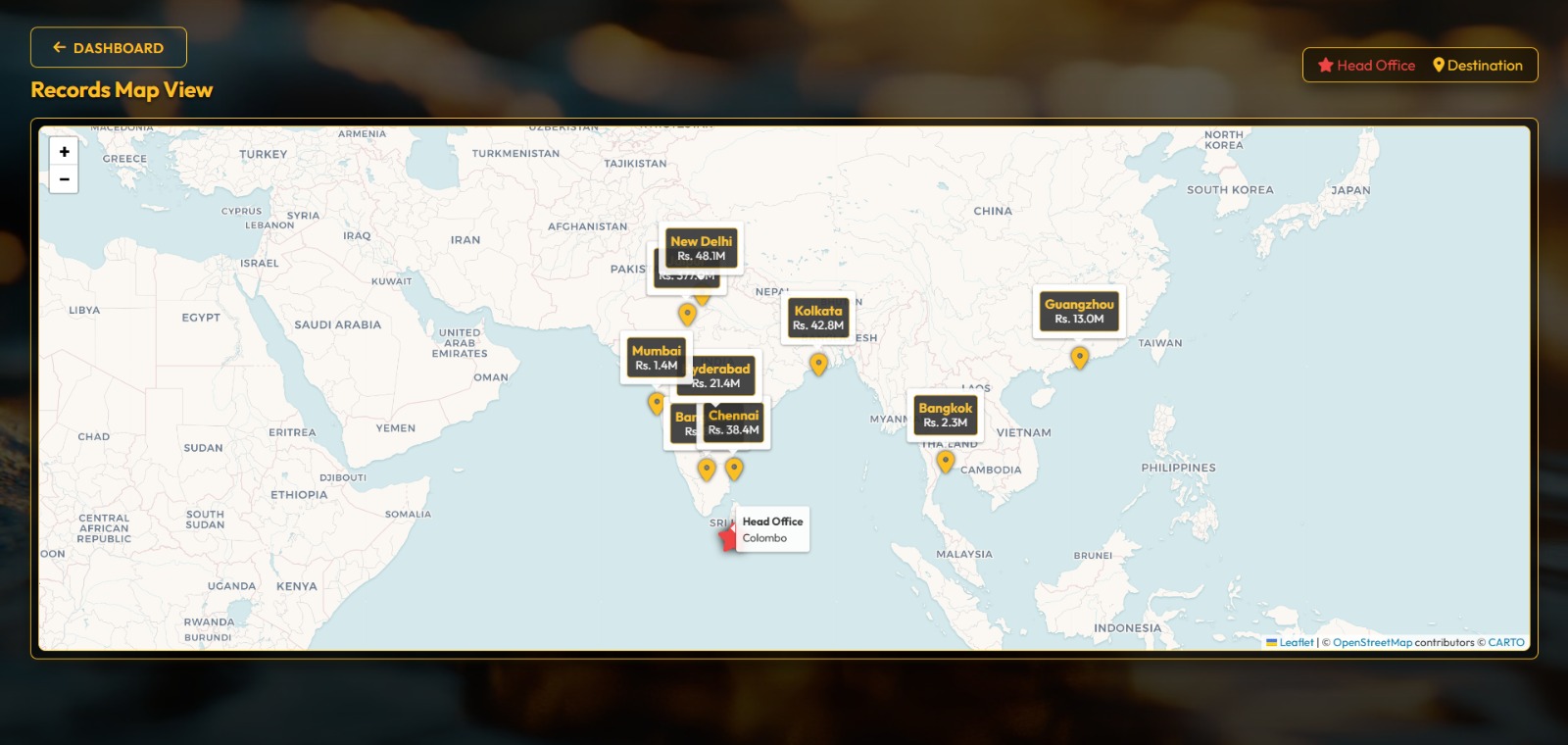The image size is (1568, 745).
Task: Click the New Delhi Rs. 48.1M label
Action: (702, 249)
